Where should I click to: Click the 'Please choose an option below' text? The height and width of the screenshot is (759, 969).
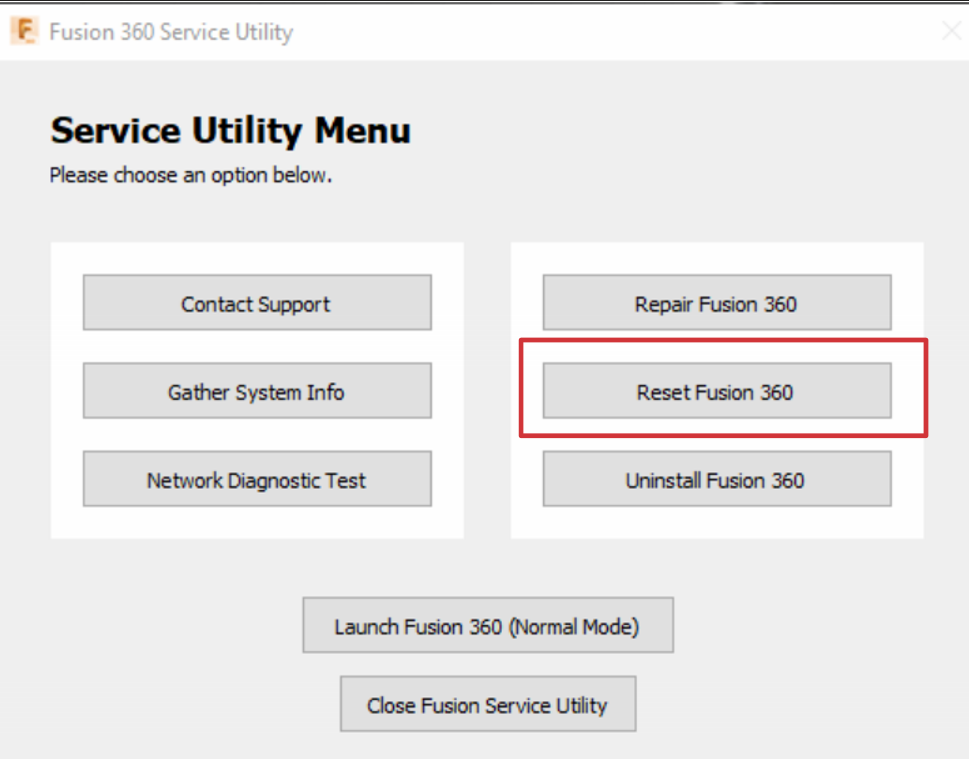(x=191, y=176)
